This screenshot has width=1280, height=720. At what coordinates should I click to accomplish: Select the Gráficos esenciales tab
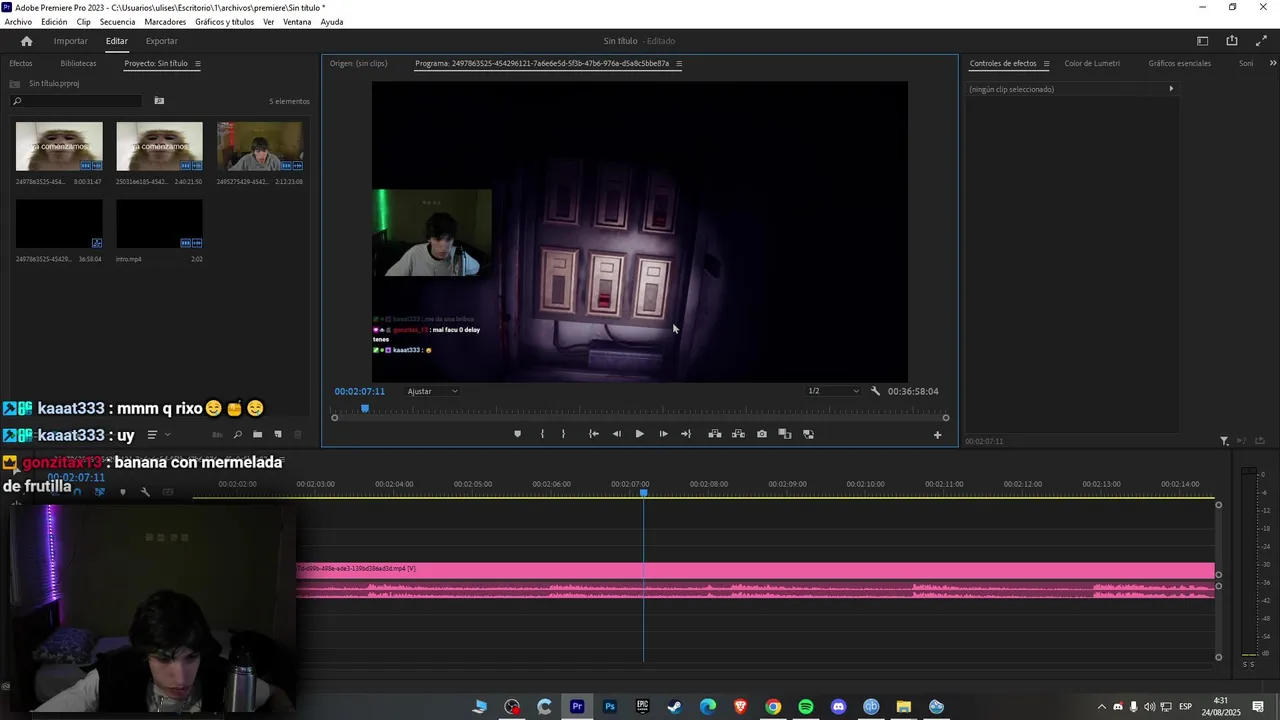tap(1179, 63)
